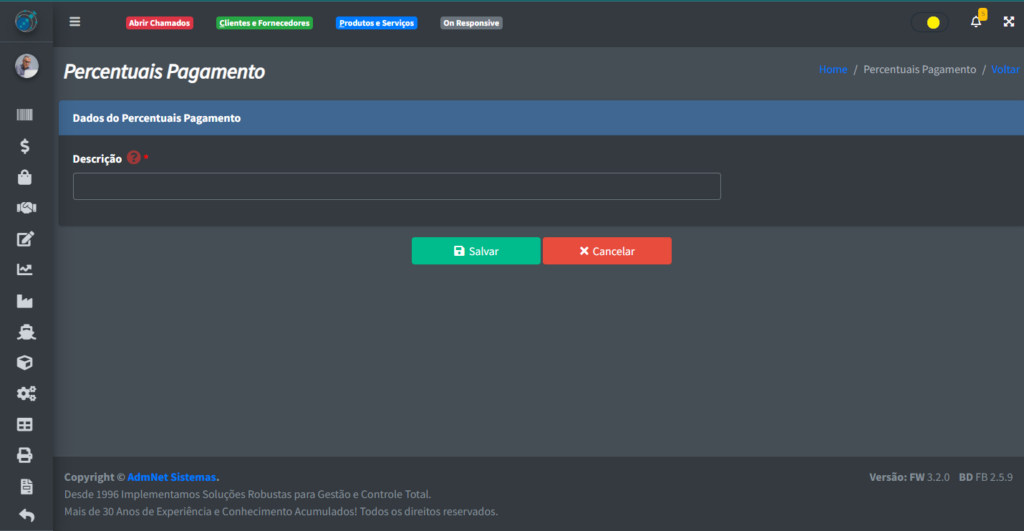The height and width of the screenshot is (531, 1024).
Task: Click the shopping bag sidebar icon
Action: [x=26, y=177]
